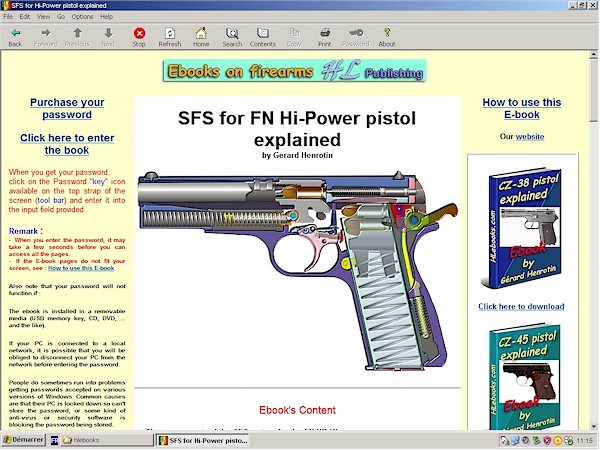
Task: Switch to the hlebooks taskbar window
Action: (x=106, y=440)
